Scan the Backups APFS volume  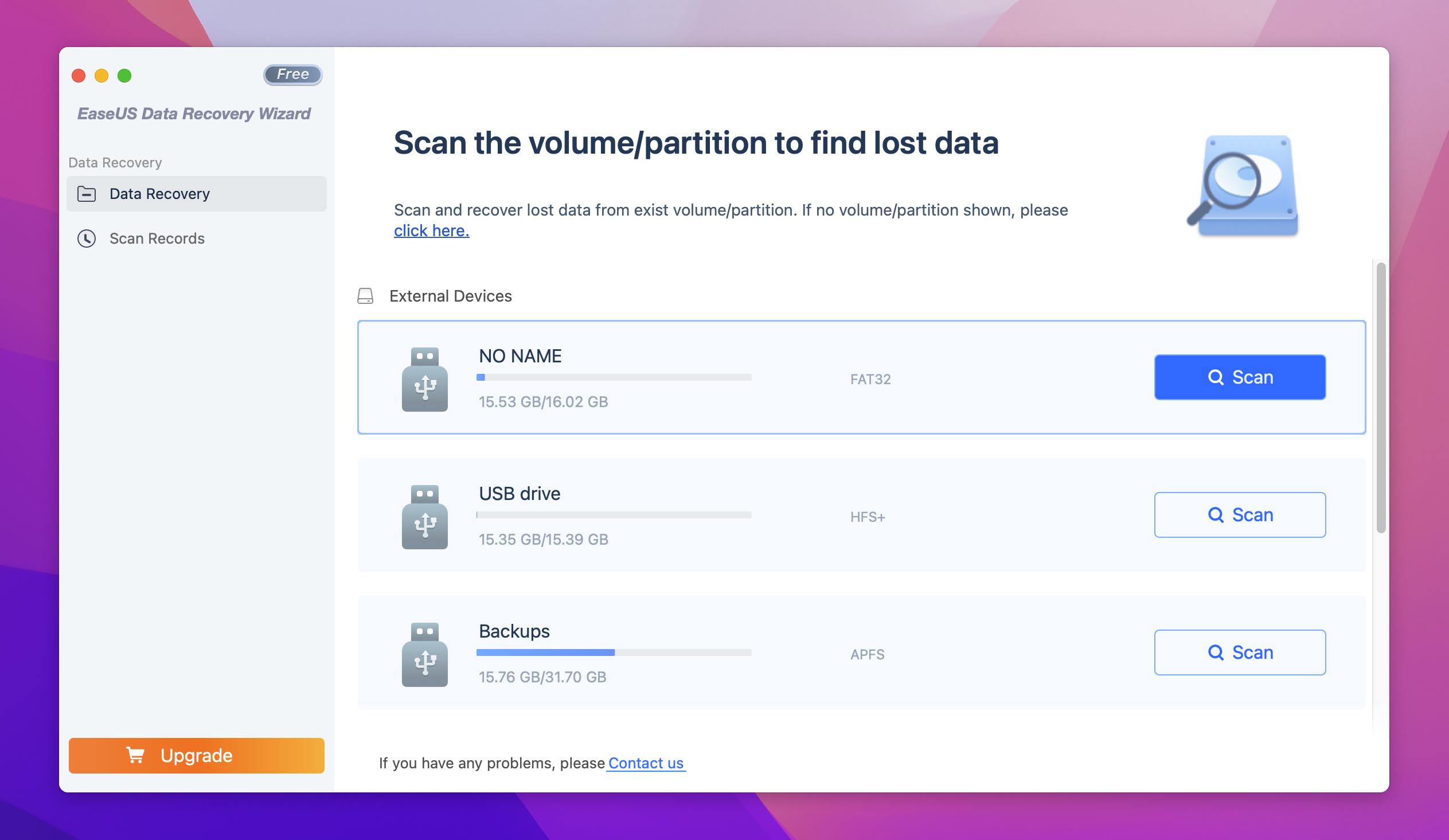(1239, 652)
